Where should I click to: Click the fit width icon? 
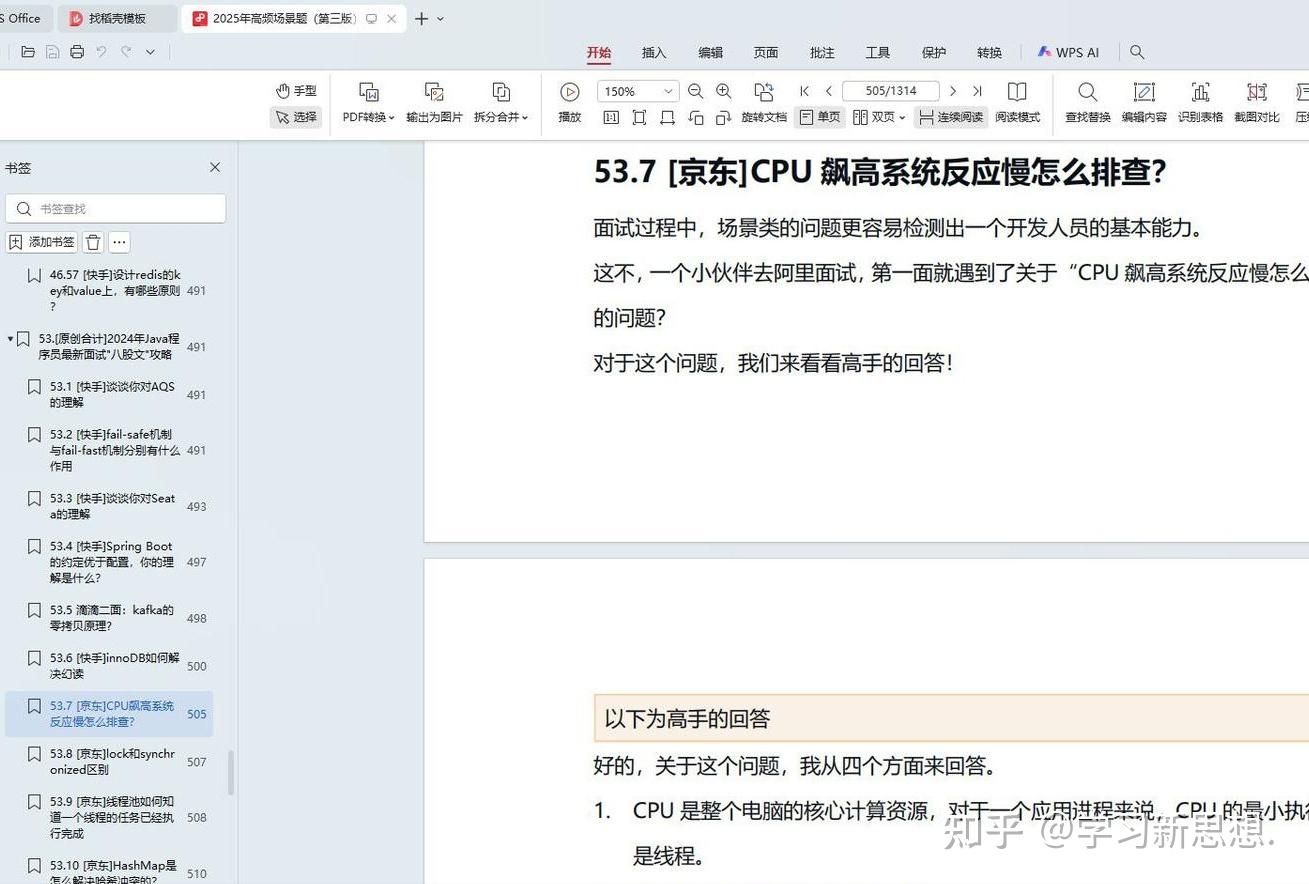click(x=667, y=118)
